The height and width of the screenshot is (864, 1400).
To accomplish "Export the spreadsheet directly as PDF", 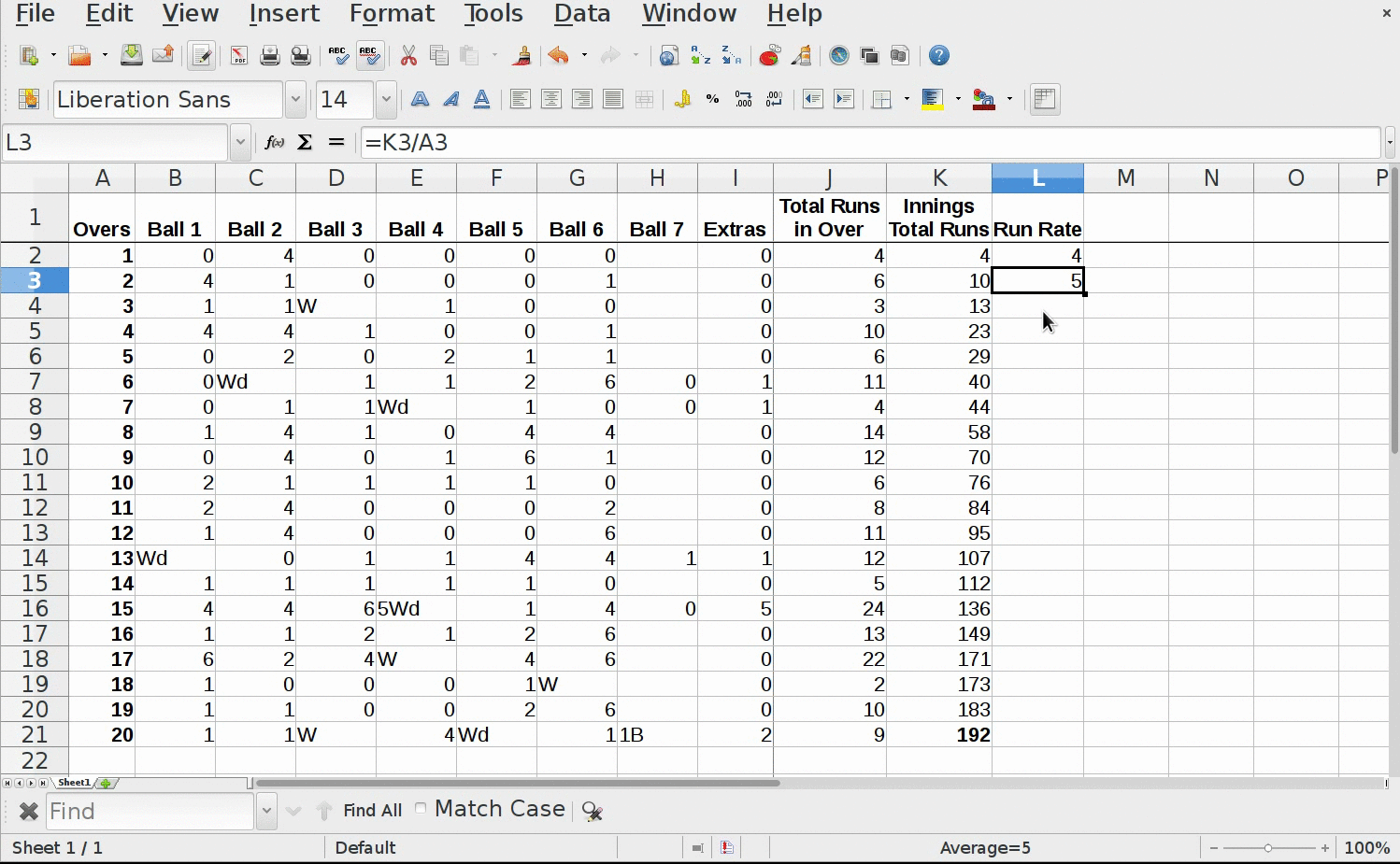I will (239, 56).
